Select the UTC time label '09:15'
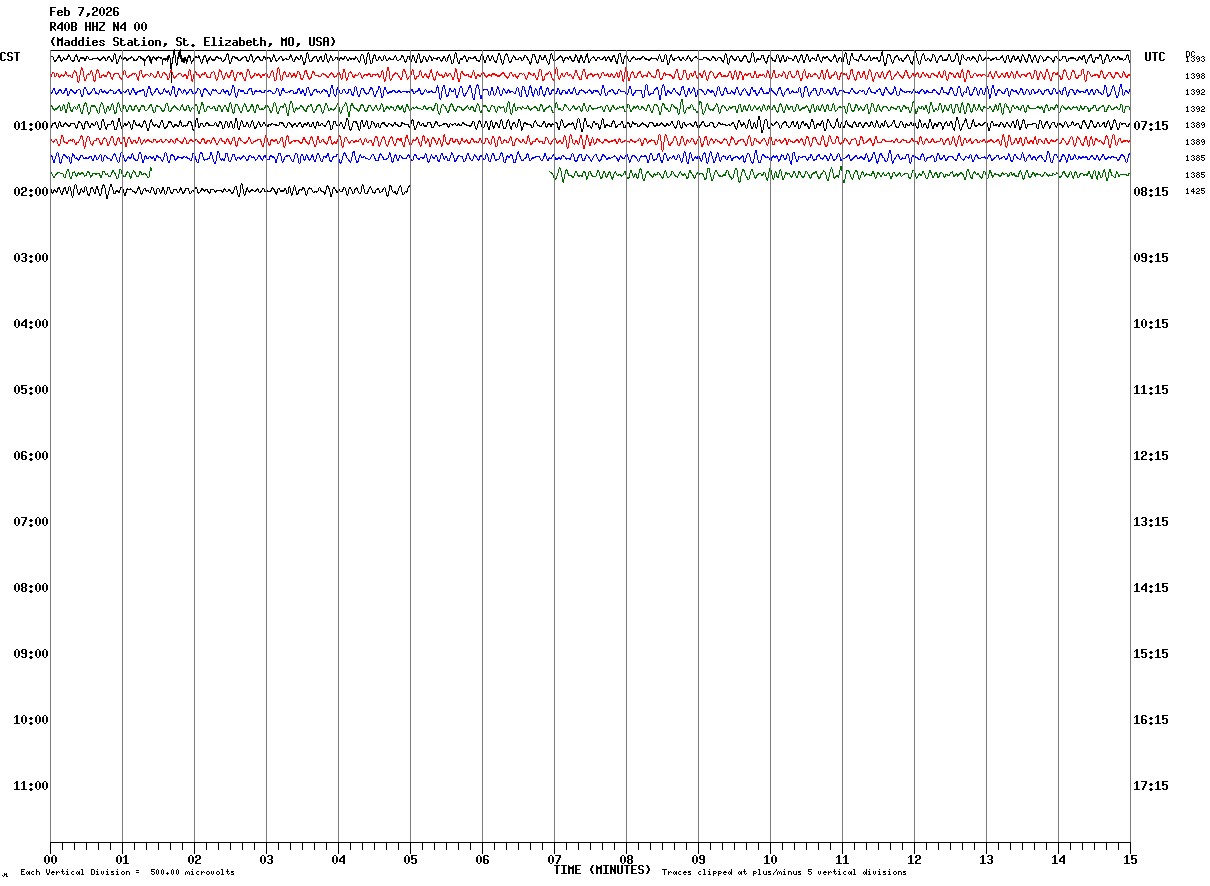Screen dimensions: 1210x886 tap(1151, 258)
